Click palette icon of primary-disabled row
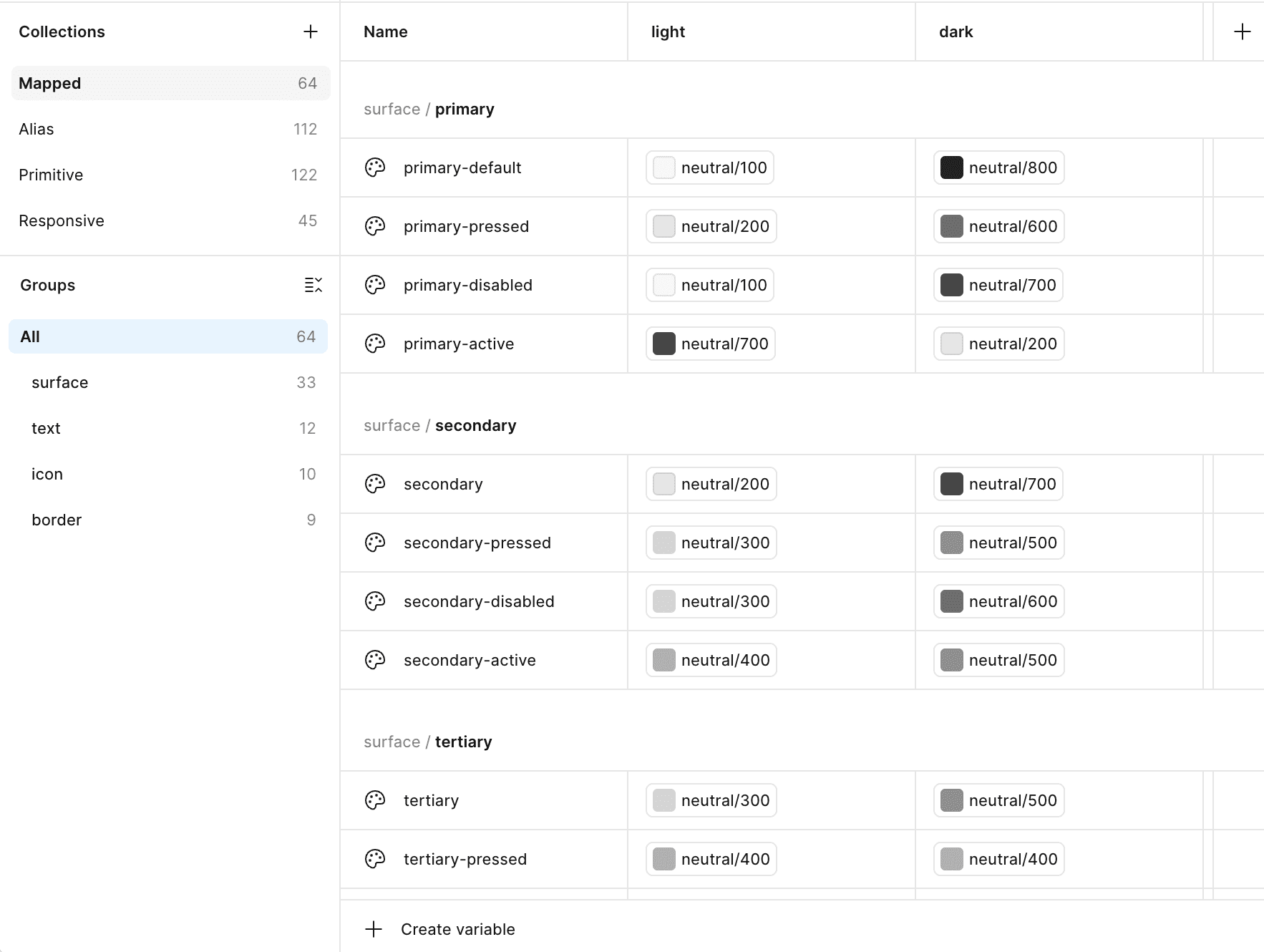The width and height of the screenshot is (1264, 952). (375, 285)
